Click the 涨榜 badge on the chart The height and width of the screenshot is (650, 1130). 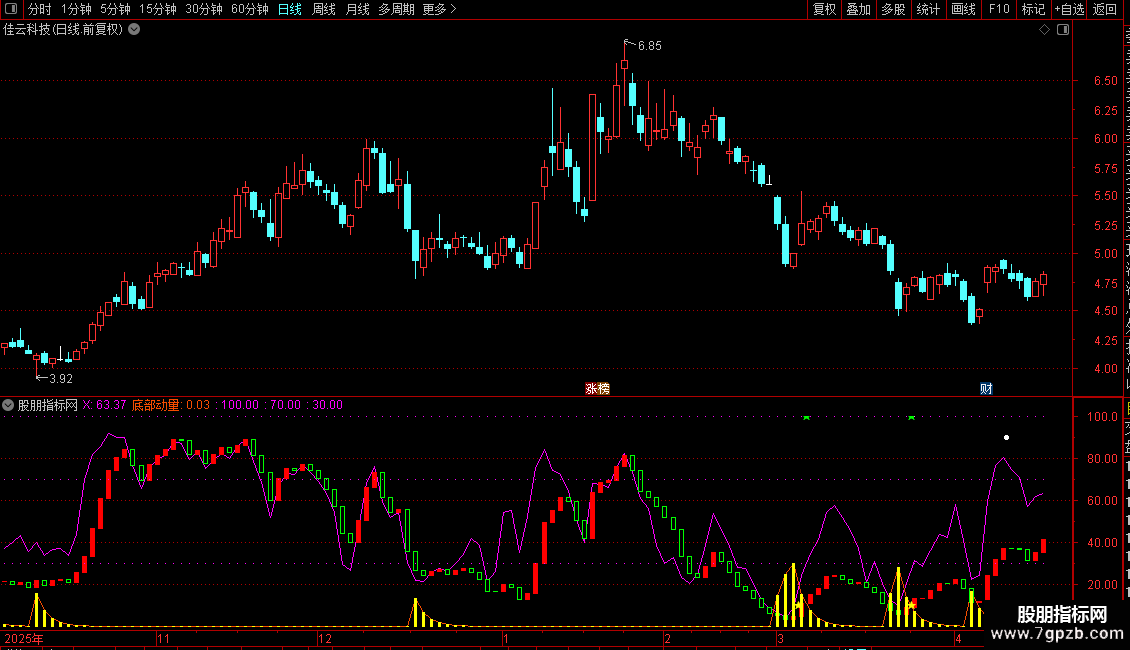[597, 388]
